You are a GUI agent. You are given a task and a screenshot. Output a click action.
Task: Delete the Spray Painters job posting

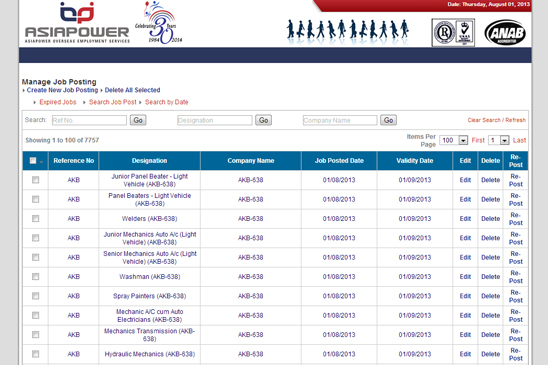490,296
